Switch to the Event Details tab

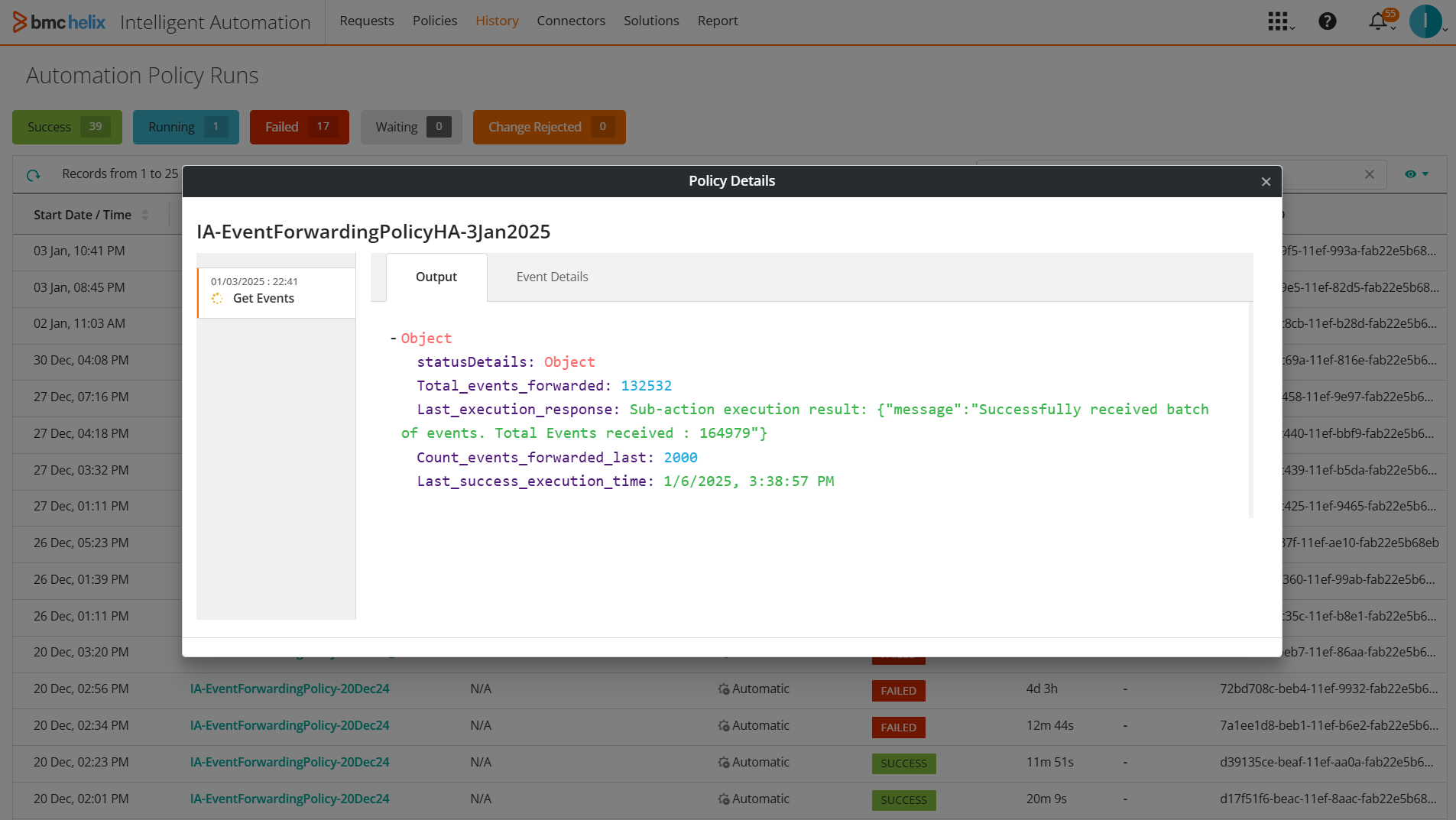click(552, 277)
